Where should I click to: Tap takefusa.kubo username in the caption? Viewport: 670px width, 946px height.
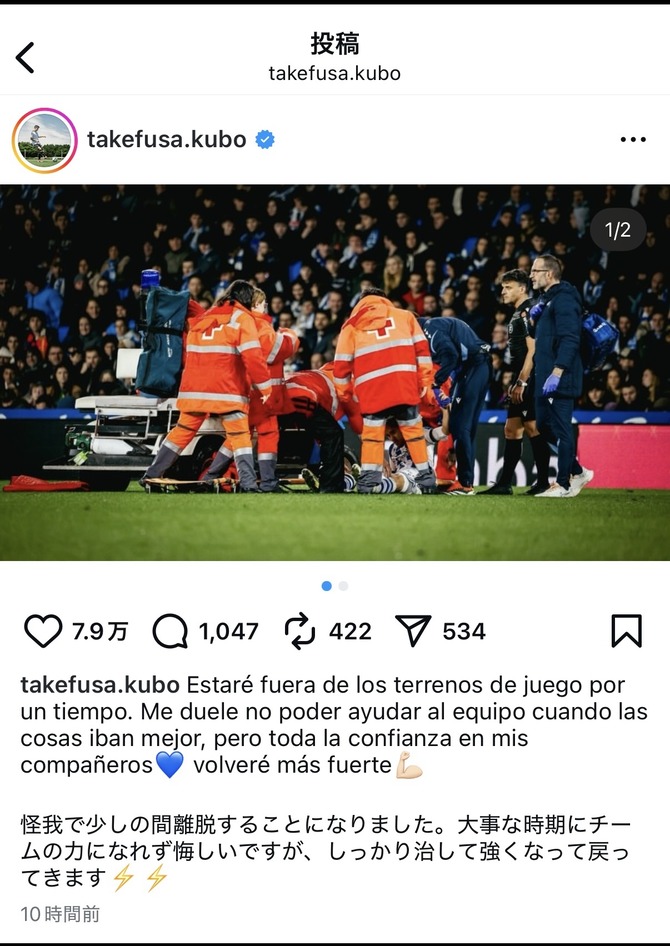tap(100, 685)
